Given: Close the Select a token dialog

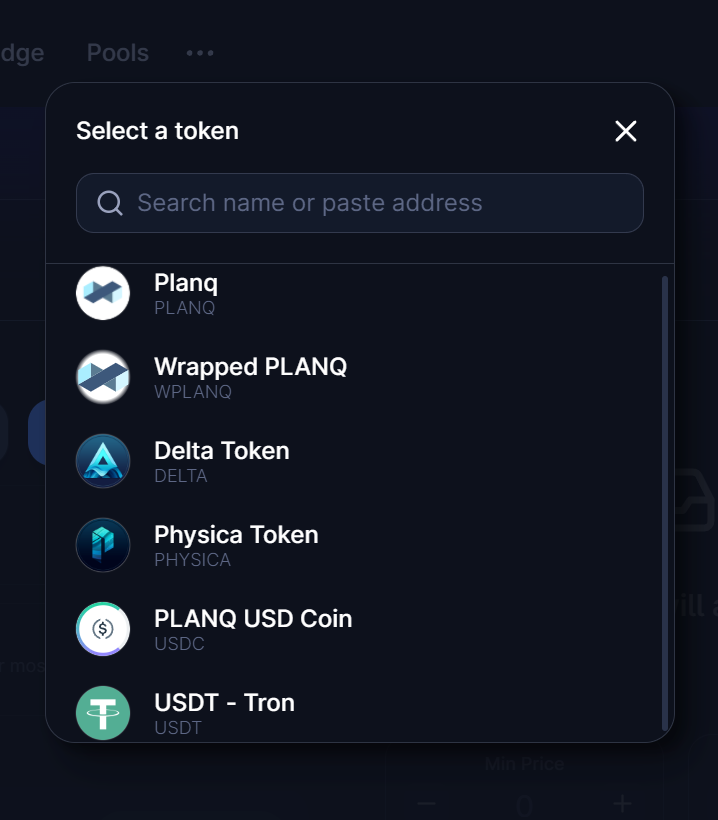Looking at the screenshot, I should 626,131.
